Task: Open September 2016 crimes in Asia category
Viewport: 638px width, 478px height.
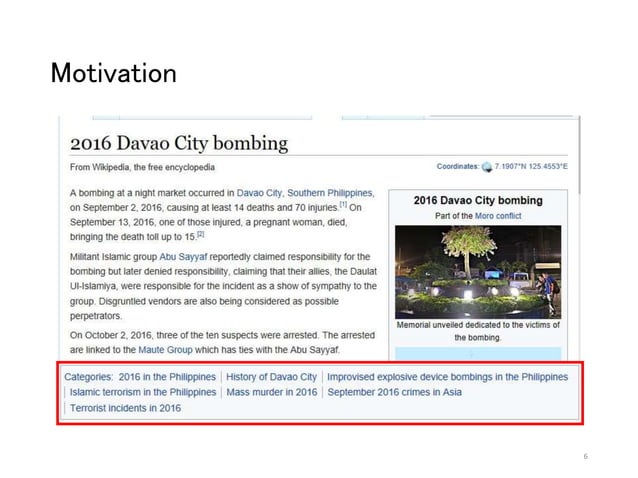Action: tap(395, 393)
